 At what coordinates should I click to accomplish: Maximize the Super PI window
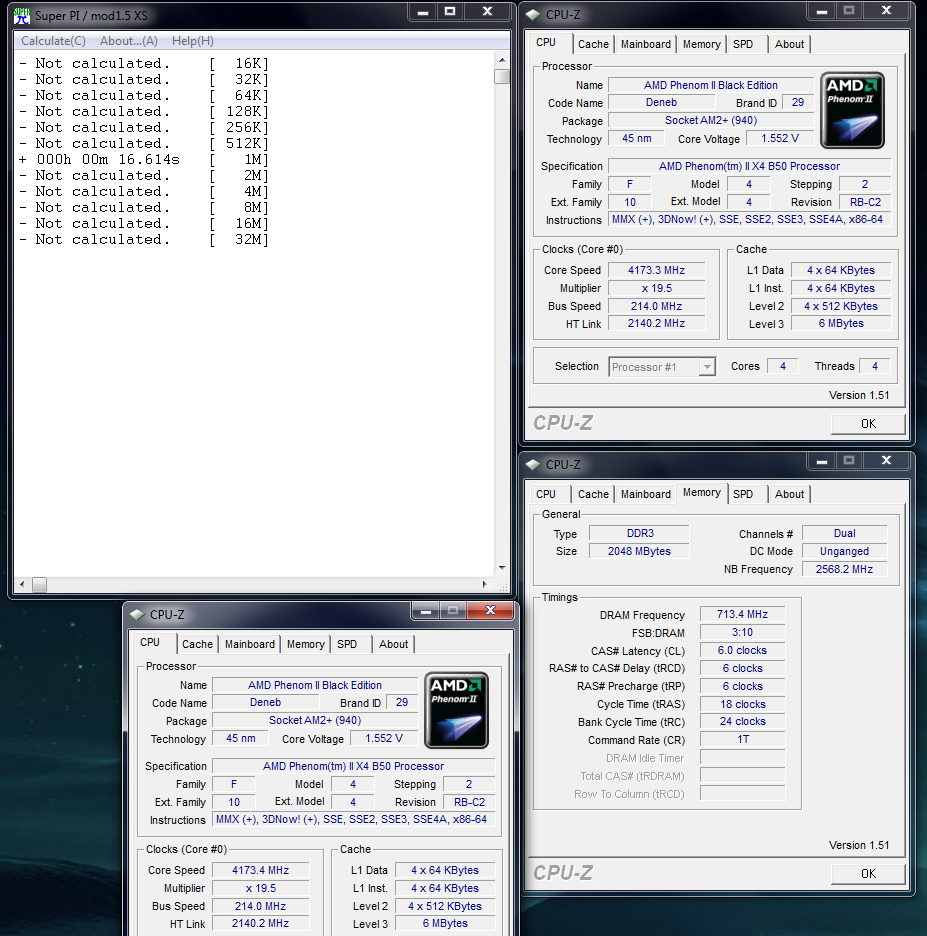[450, 12]
